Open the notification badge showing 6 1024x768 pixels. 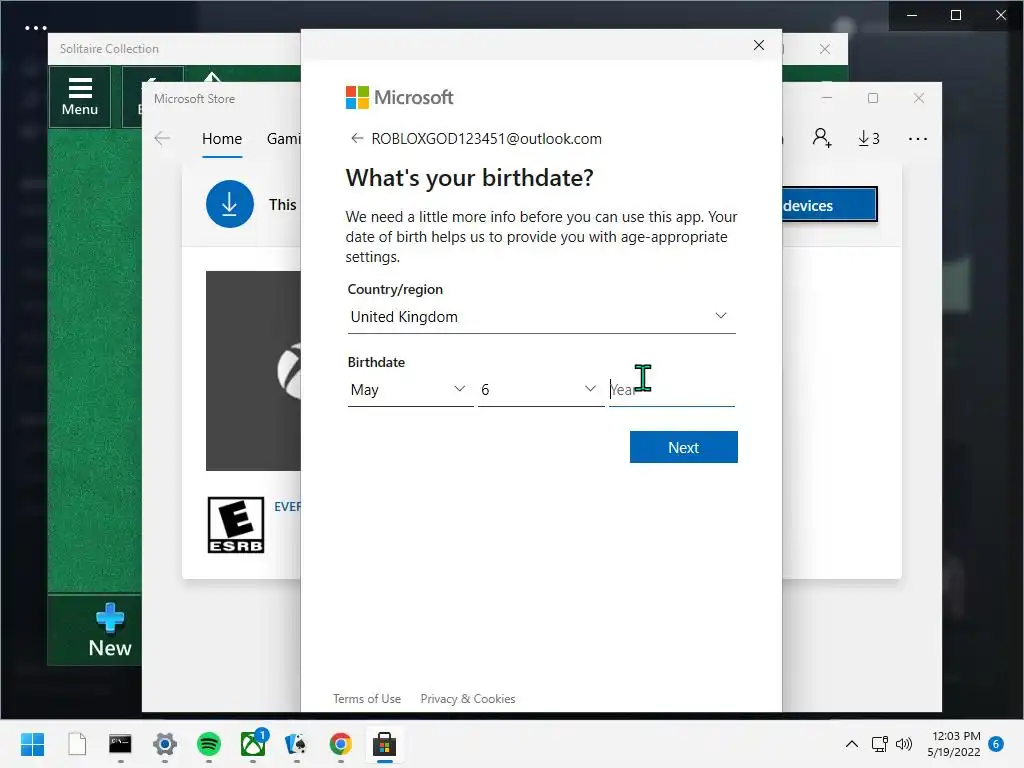(x=996, y=744)
